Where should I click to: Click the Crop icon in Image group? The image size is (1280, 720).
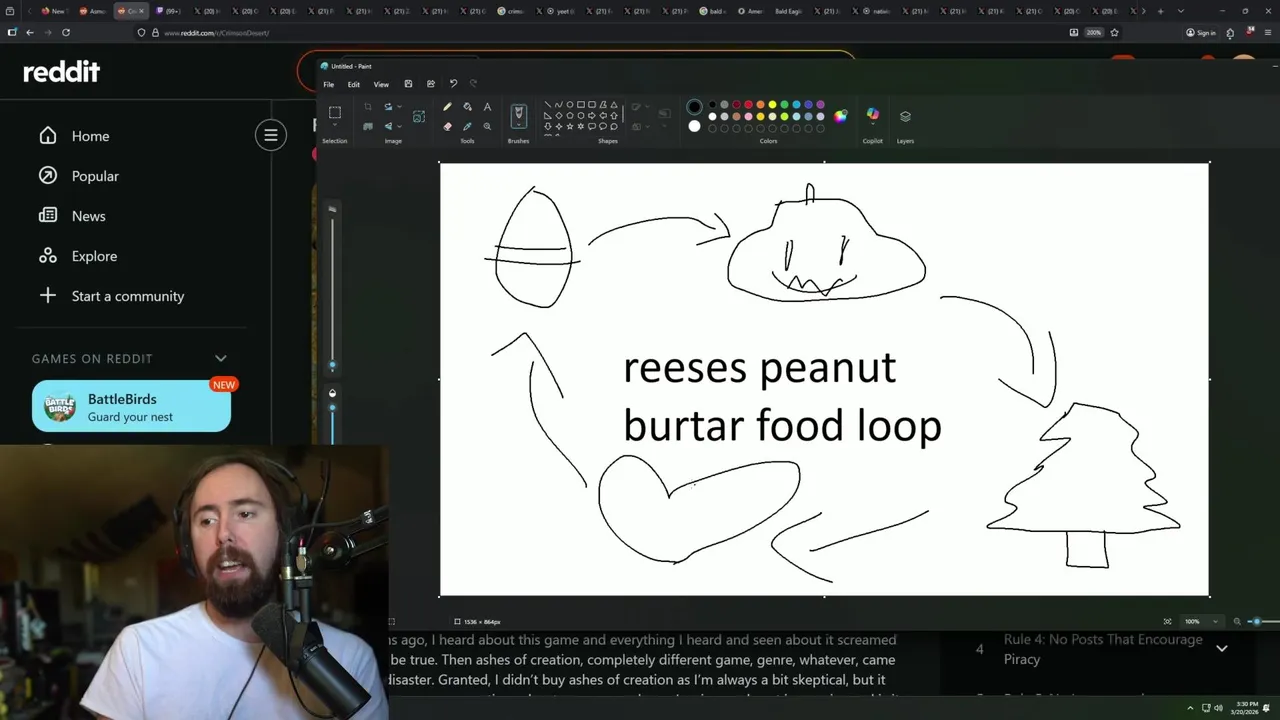point(368,107)
